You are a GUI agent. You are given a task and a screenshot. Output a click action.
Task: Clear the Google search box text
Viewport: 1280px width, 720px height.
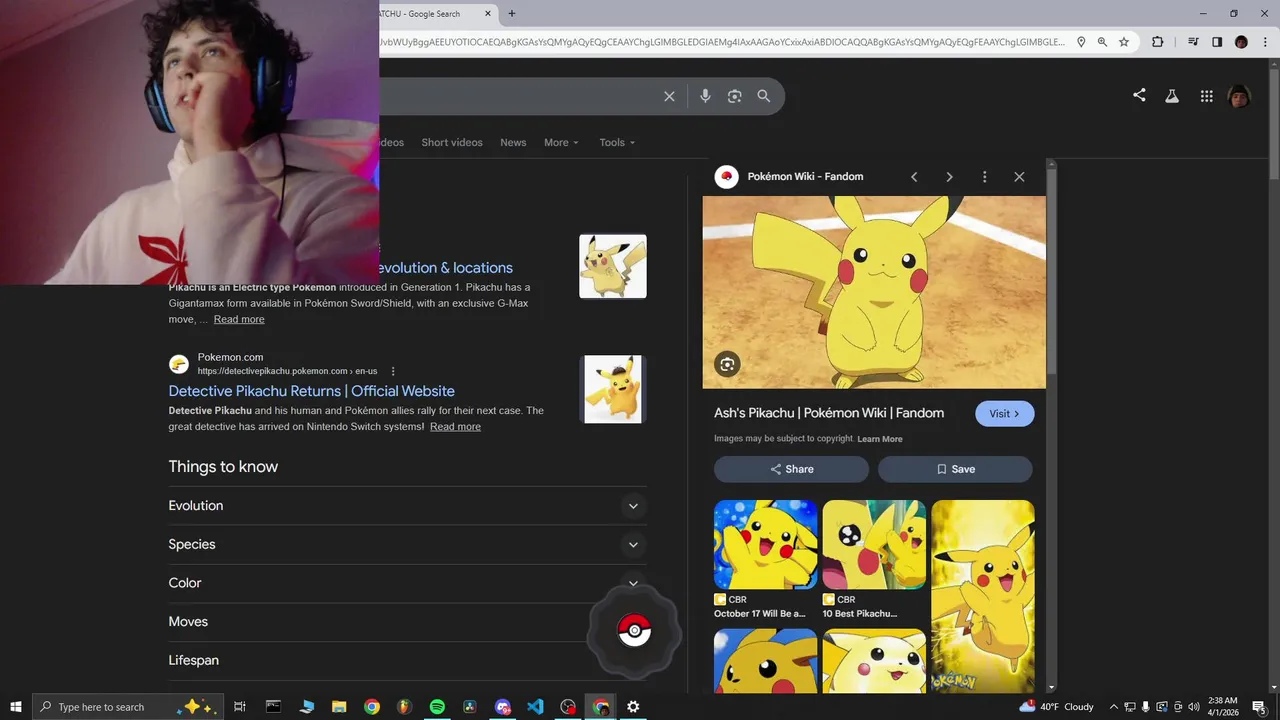[669, 96]
